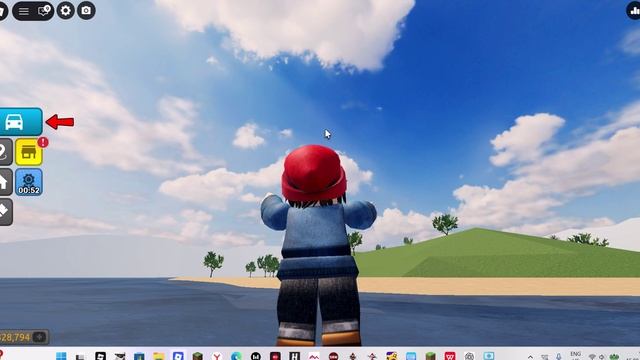
Task: Click the gray tag icon button
Action: tap(5, 212)
